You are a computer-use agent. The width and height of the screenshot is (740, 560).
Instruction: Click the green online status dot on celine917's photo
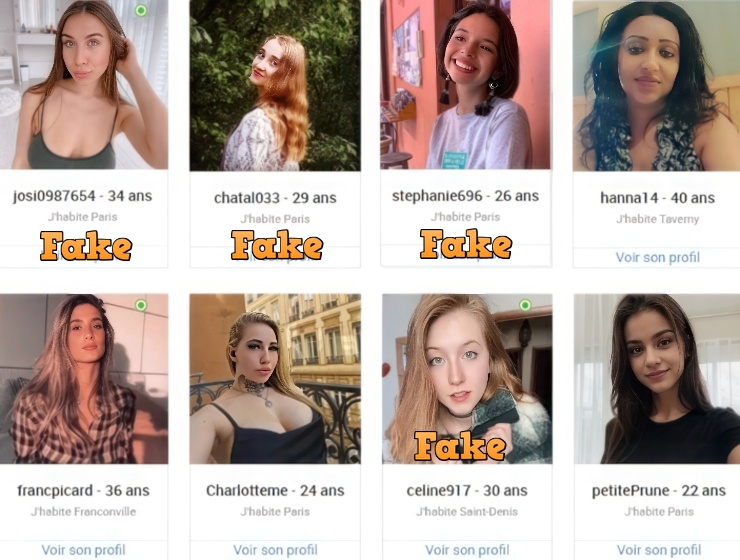click(525, 305)
